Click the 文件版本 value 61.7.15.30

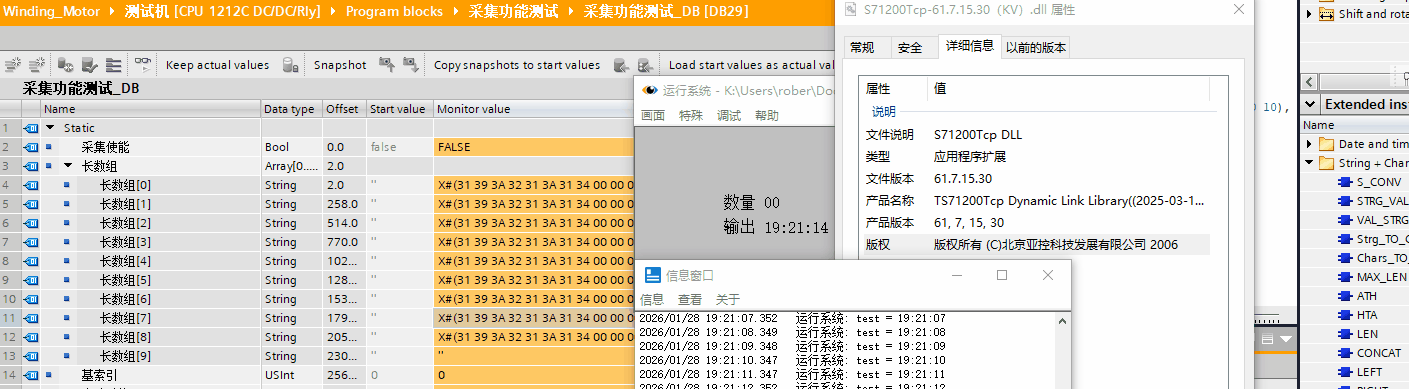(963, 178)
